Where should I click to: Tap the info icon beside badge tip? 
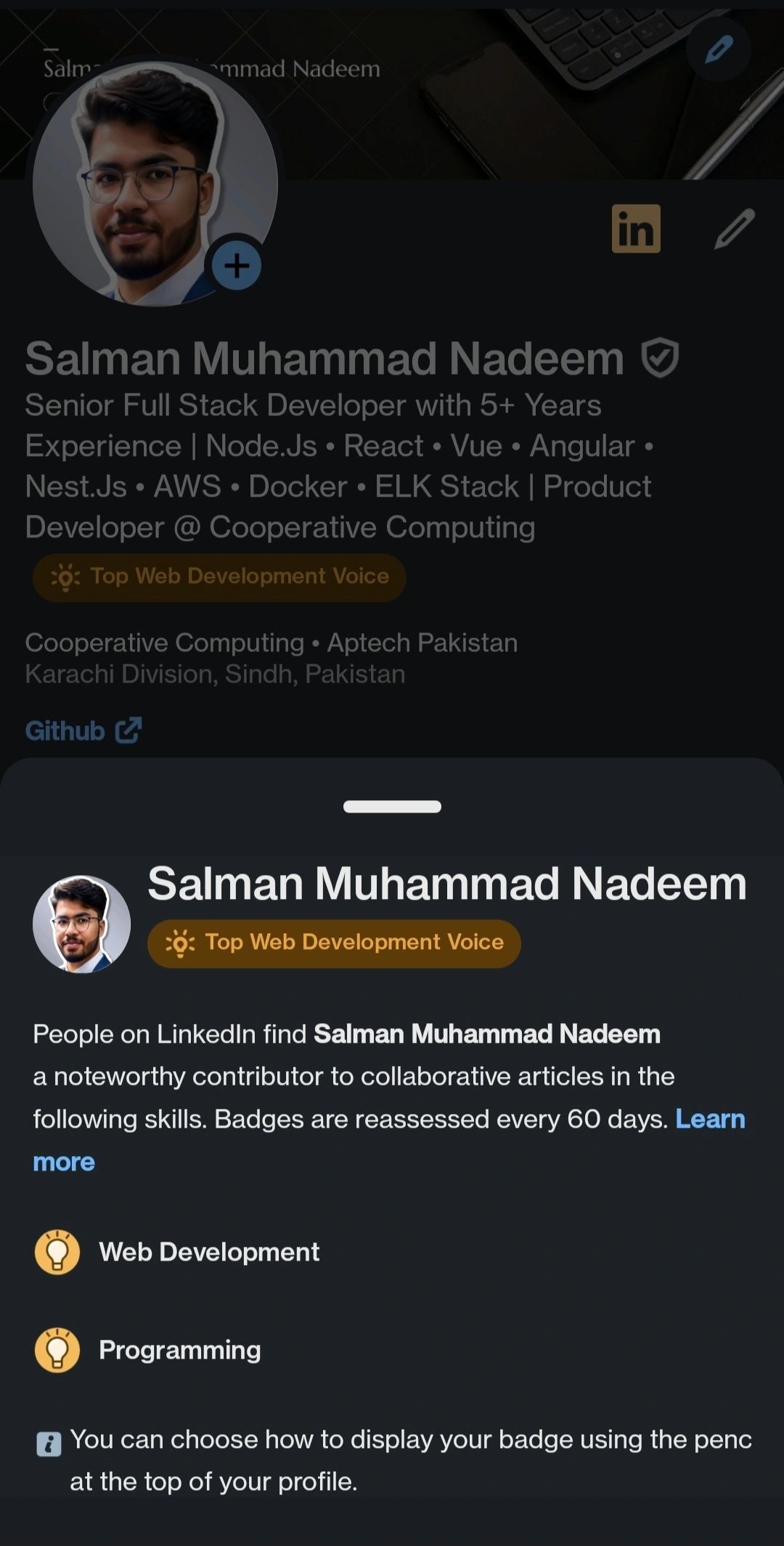point(49,1444)
